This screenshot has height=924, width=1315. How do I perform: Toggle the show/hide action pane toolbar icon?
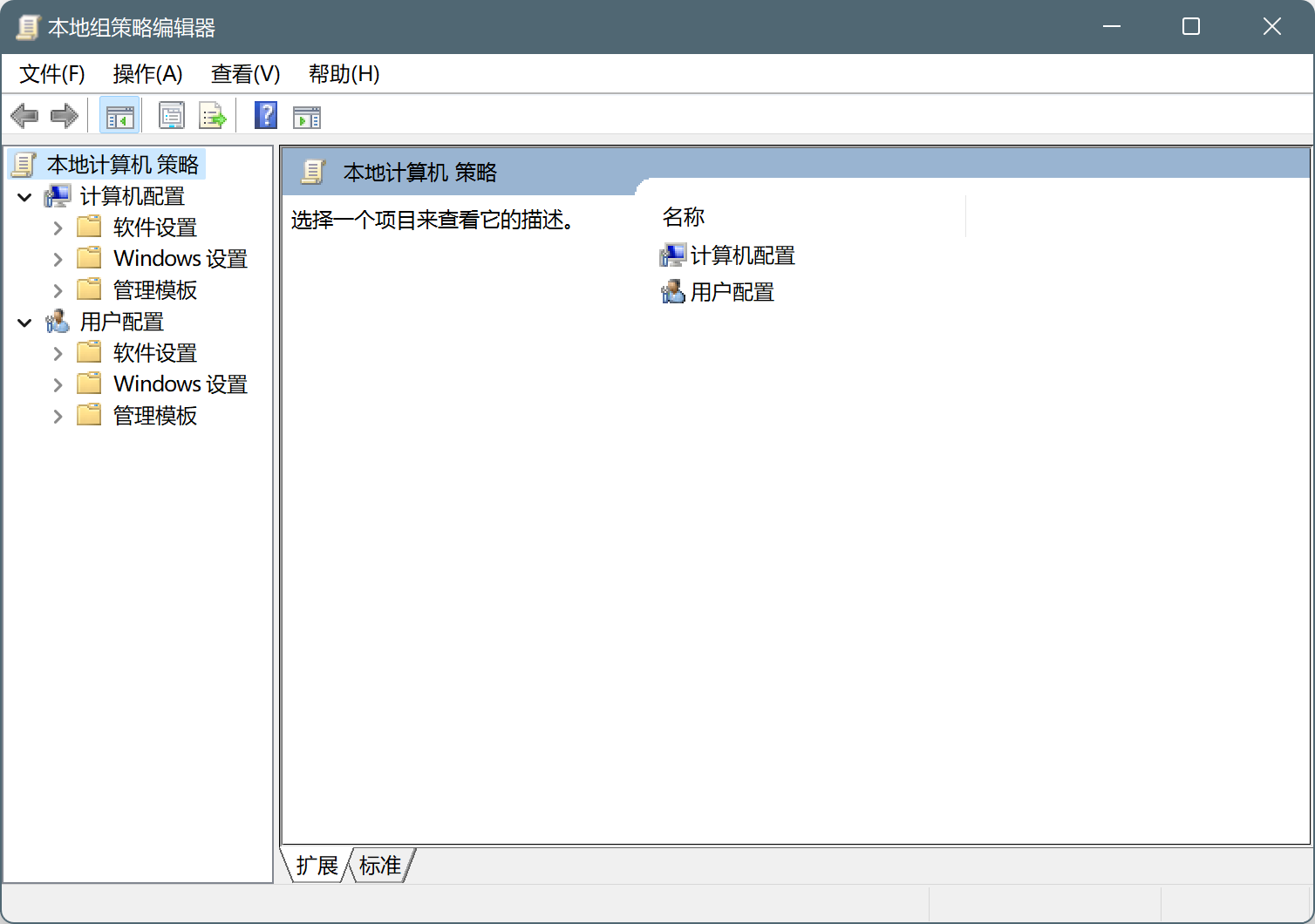[307, 116]
